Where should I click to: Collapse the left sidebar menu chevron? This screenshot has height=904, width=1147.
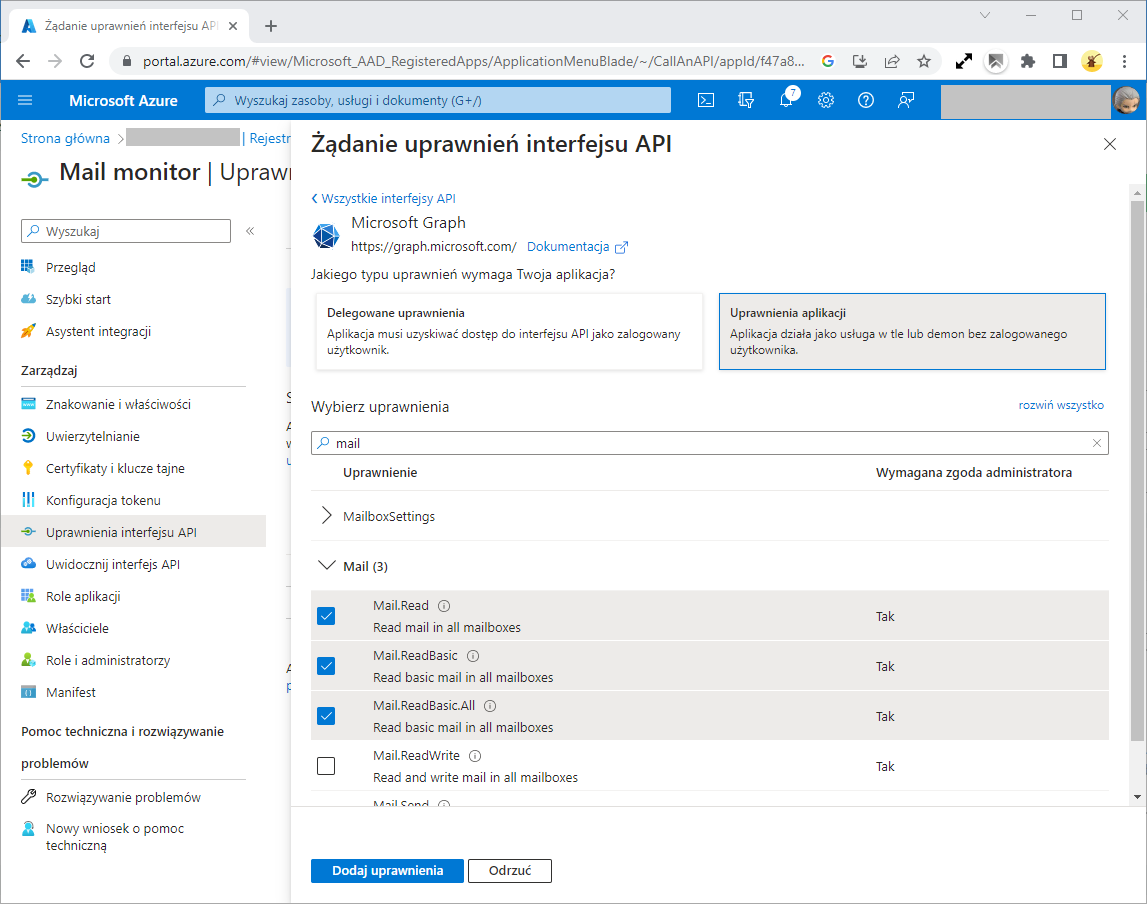click(x=250, y=231)
